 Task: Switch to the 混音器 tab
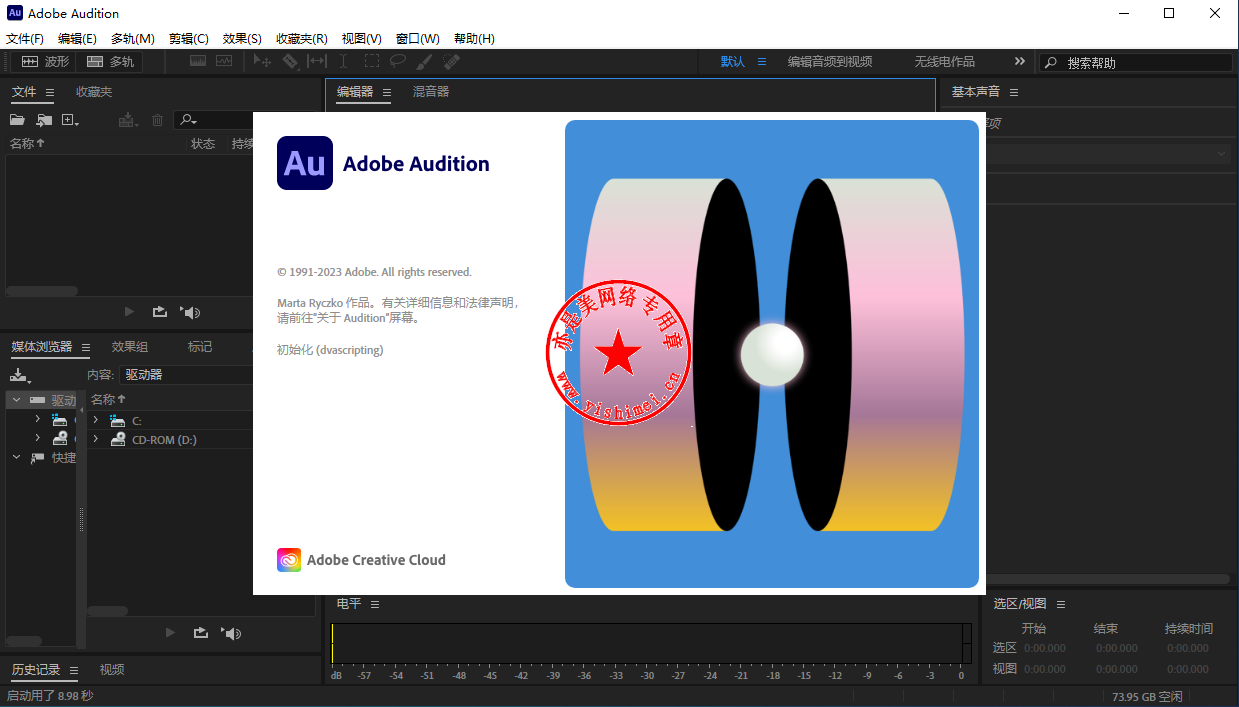pyautogui.click(x=431, y=92)
